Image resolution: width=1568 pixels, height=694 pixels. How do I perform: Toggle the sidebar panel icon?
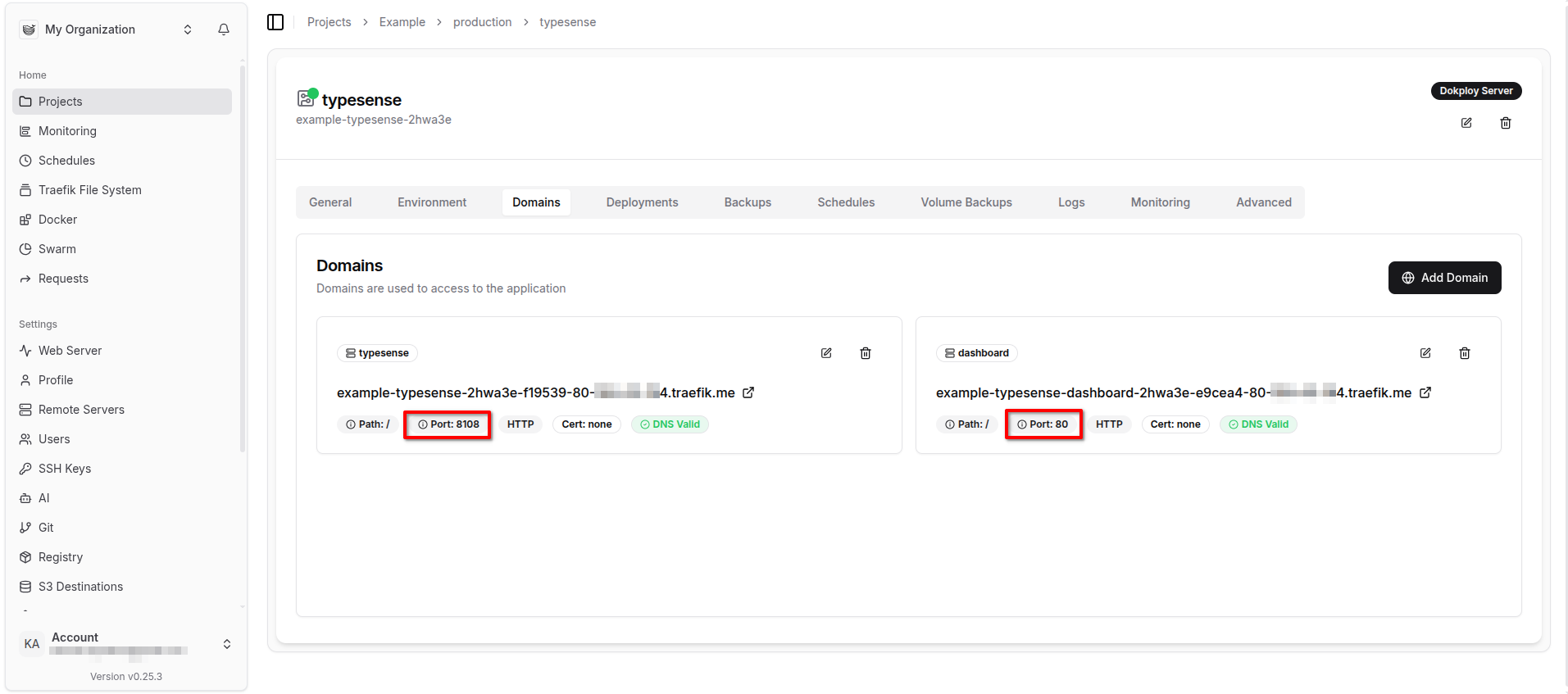pyautogui.click(x=275, y=22)
